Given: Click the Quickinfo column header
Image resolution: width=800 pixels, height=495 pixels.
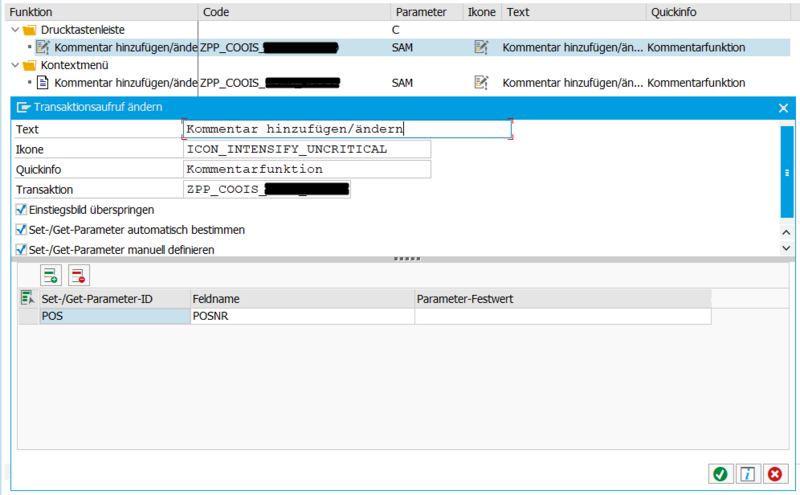Looking at the screenshot, I should [x=718, y=12].
